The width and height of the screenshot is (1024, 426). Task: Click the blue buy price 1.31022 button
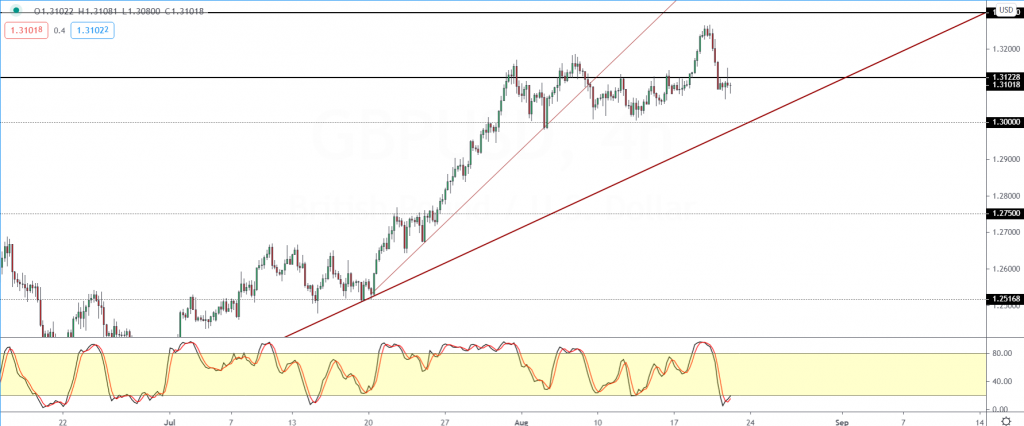click(x=92, y=30)
